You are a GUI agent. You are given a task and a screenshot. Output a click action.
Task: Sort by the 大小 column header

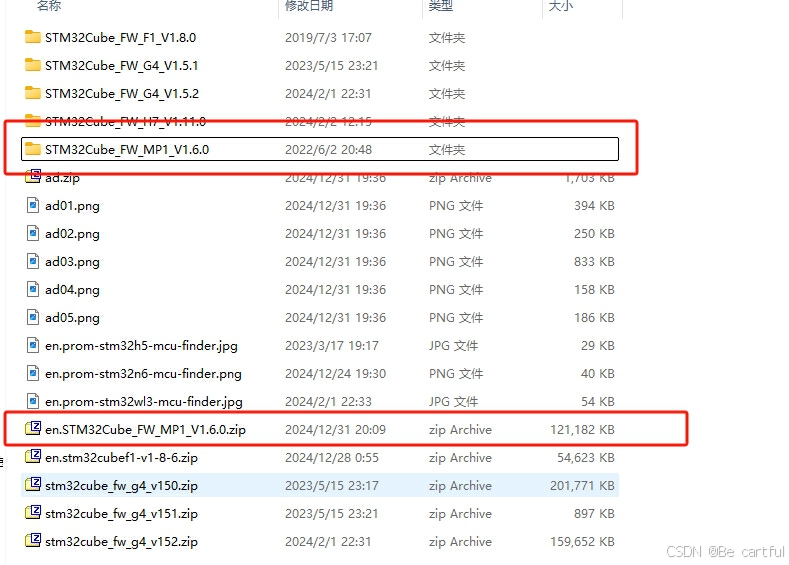561,6
